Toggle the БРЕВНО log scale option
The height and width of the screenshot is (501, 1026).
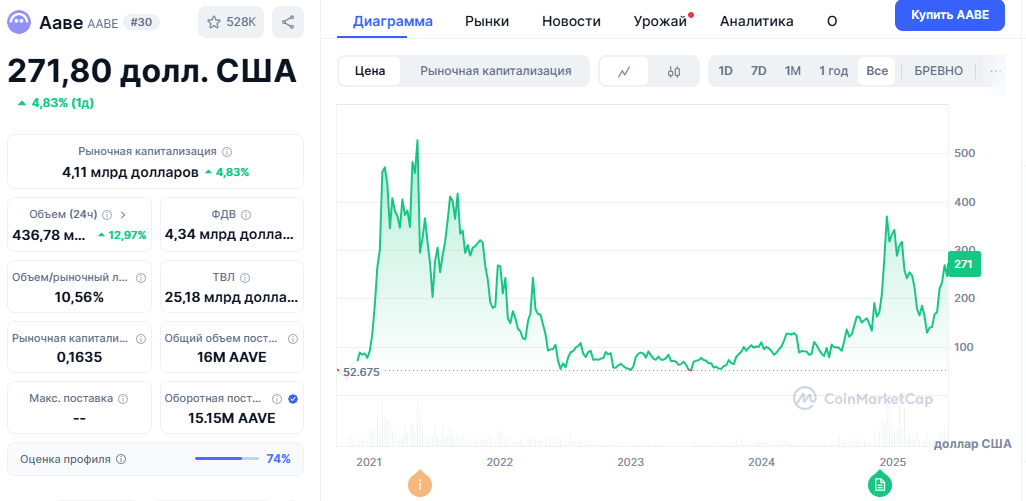[x=938, y=71]
